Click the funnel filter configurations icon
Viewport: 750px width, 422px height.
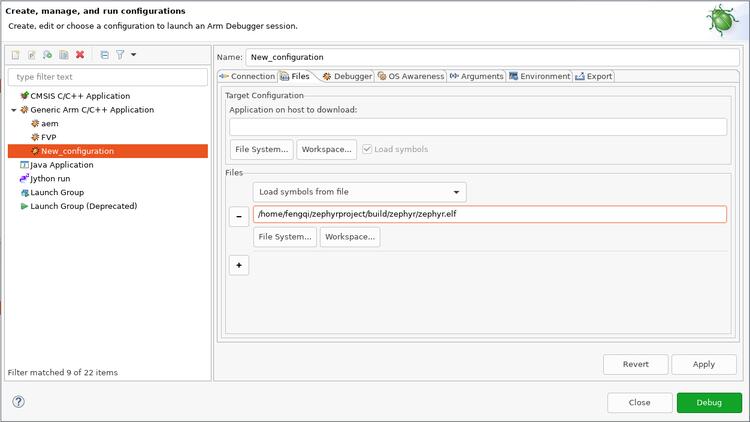tap(119, 55)
